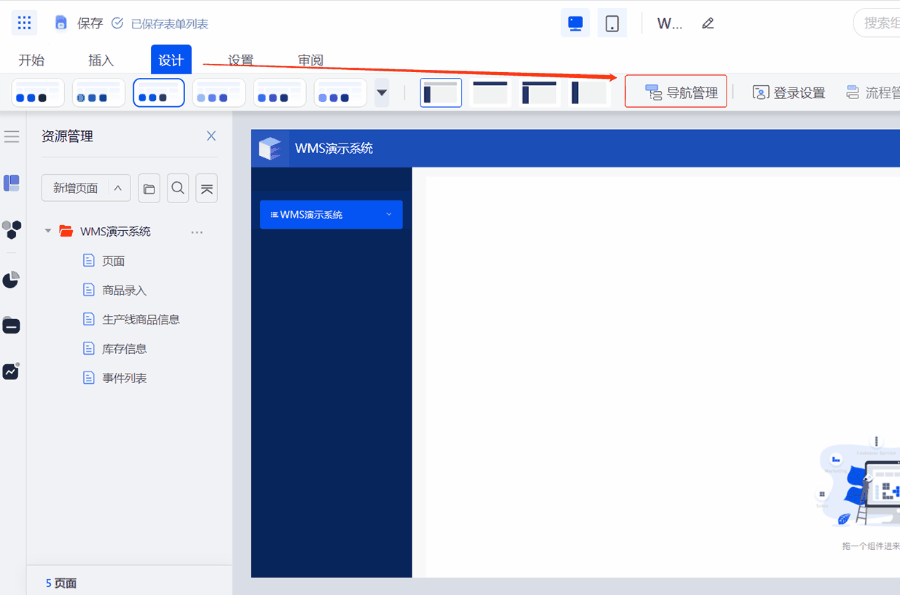The image size is (900, 595).
Task: Click the new folder icon in 资源管理
Action: pos(149,188)
